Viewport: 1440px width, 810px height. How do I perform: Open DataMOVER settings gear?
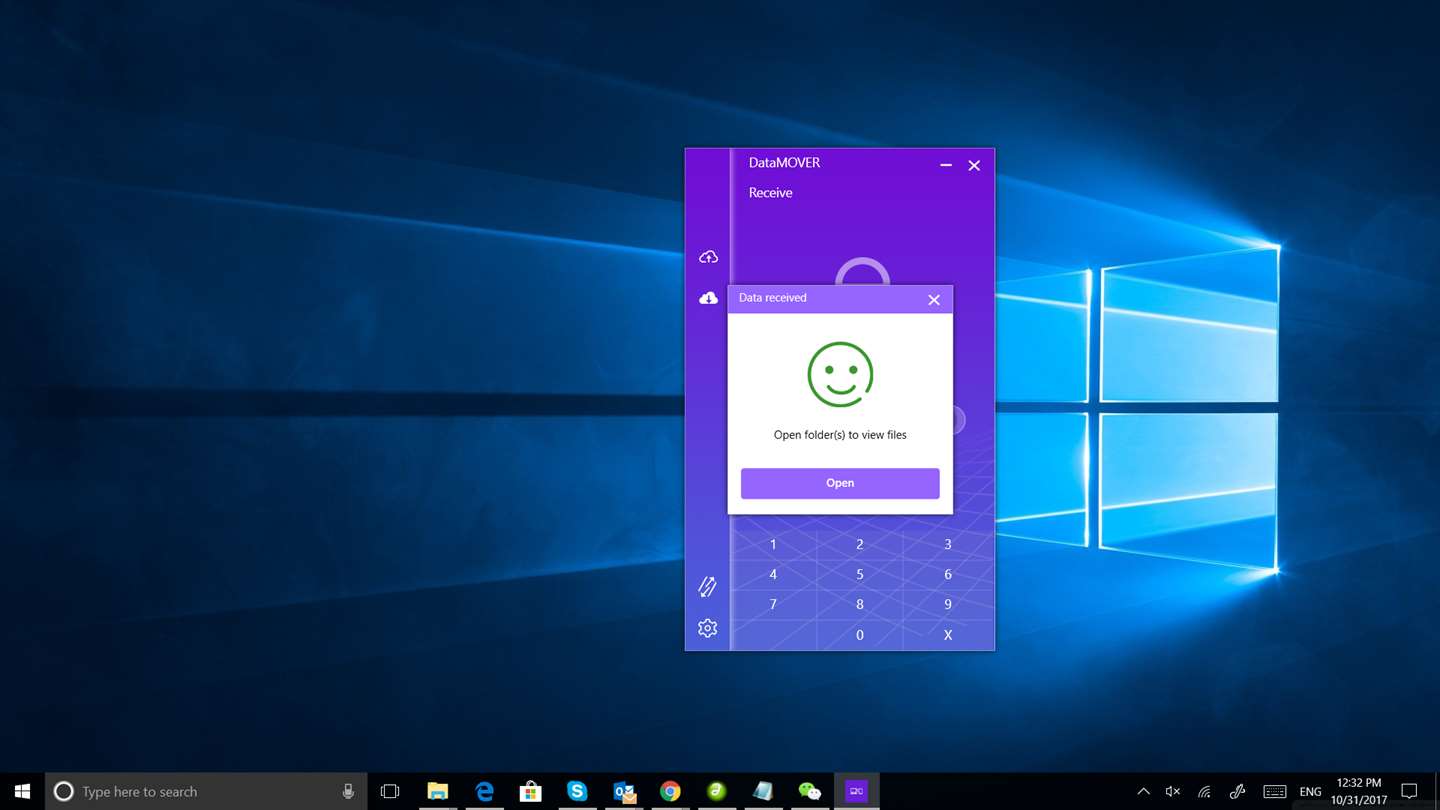tap(707, 628)
